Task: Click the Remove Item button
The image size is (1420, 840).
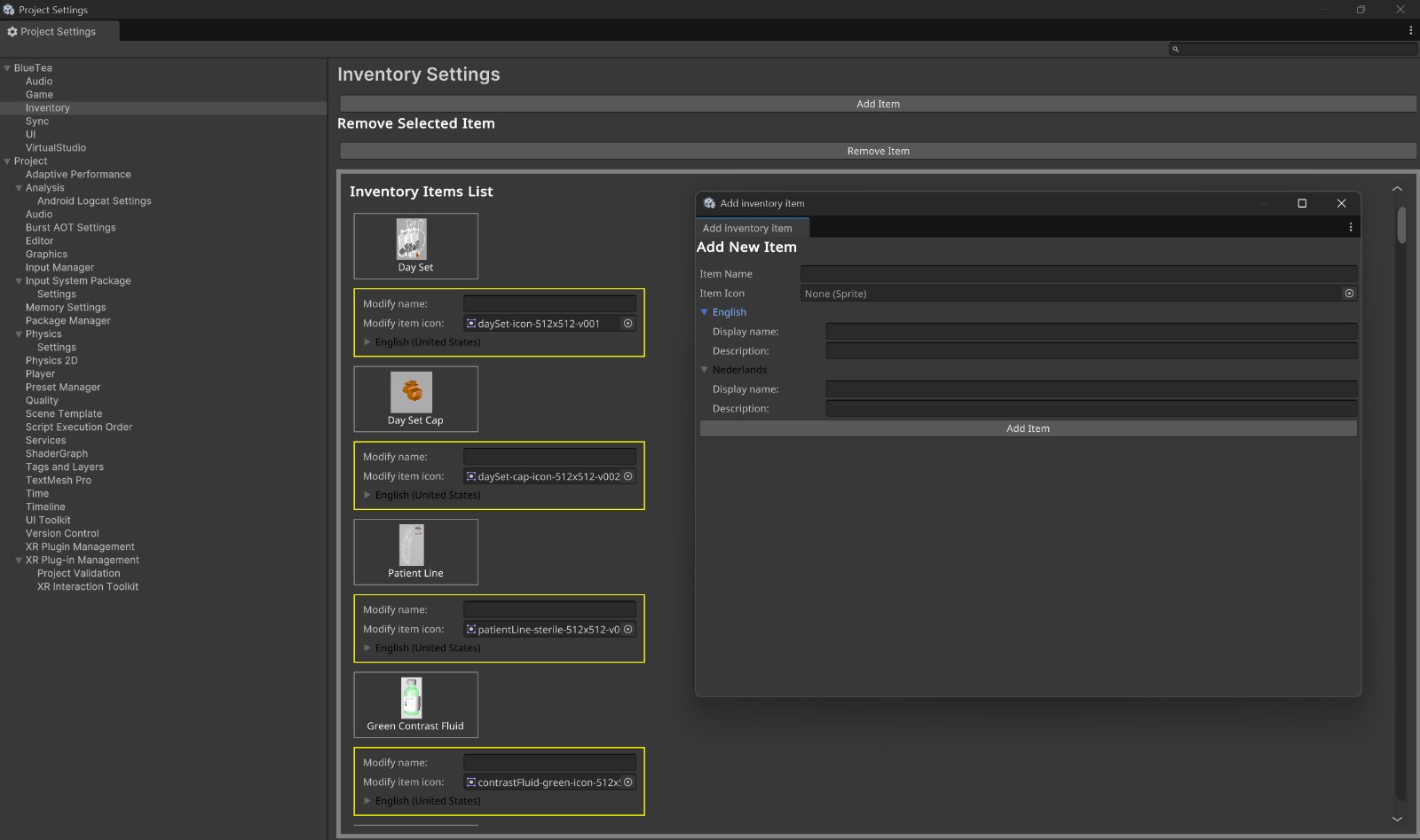Action: [877, 151]
